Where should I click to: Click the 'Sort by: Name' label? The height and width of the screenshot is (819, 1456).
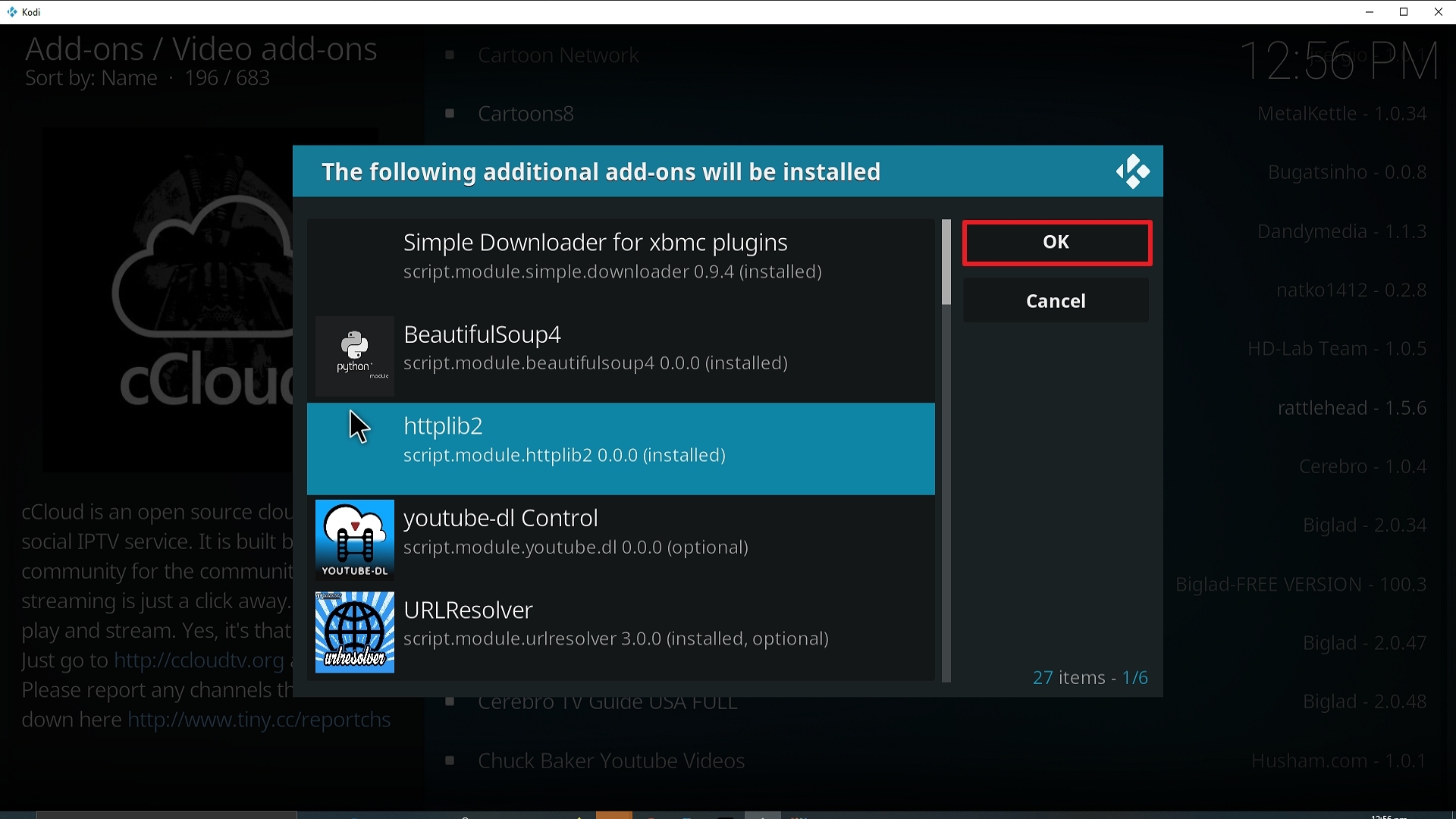pyautogui.click(x=91, y=78)
